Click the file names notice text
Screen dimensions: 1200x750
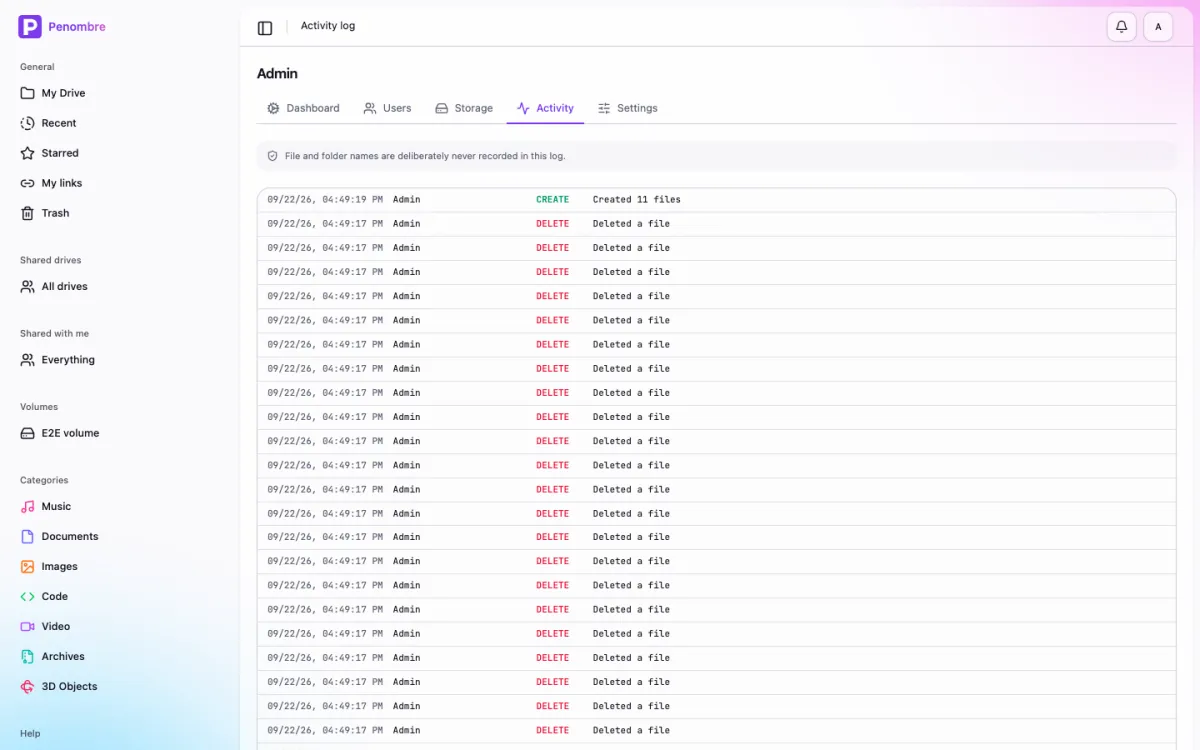[425, 156]
